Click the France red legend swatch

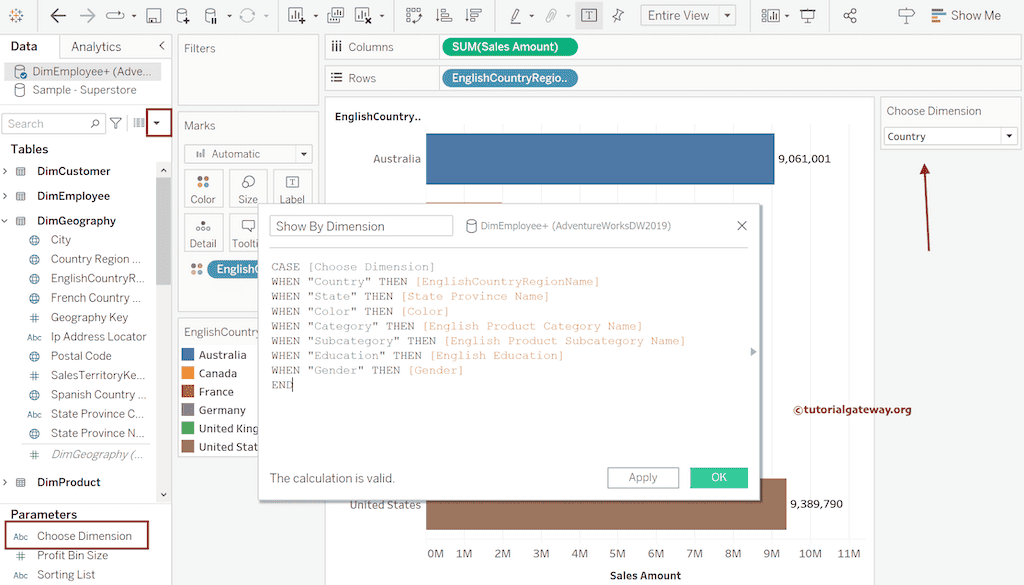coord(188,391)
